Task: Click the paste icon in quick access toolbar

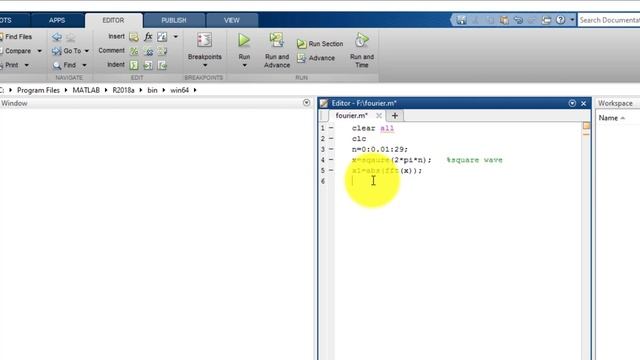Action: click(504, 20)
